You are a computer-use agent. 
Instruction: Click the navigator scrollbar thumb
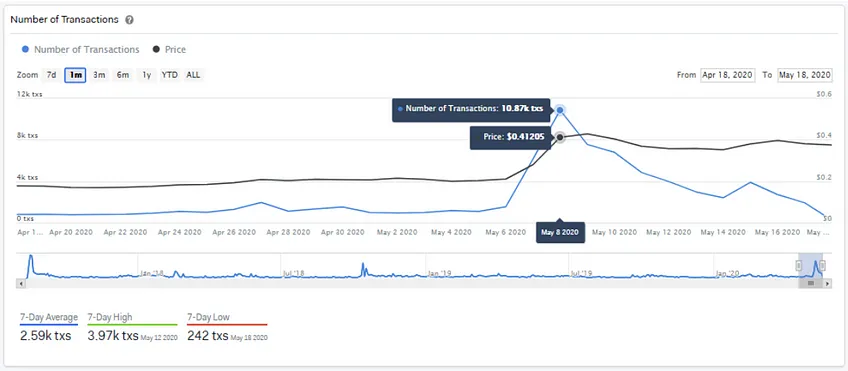tap(811, 283)
